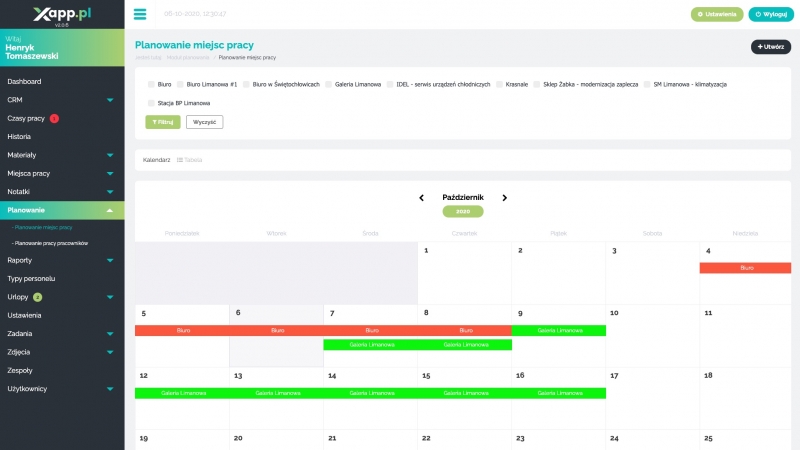Check the Stacja BP Limanowa filter
Screen dimensions: 800x450
(x=151, y=103)
